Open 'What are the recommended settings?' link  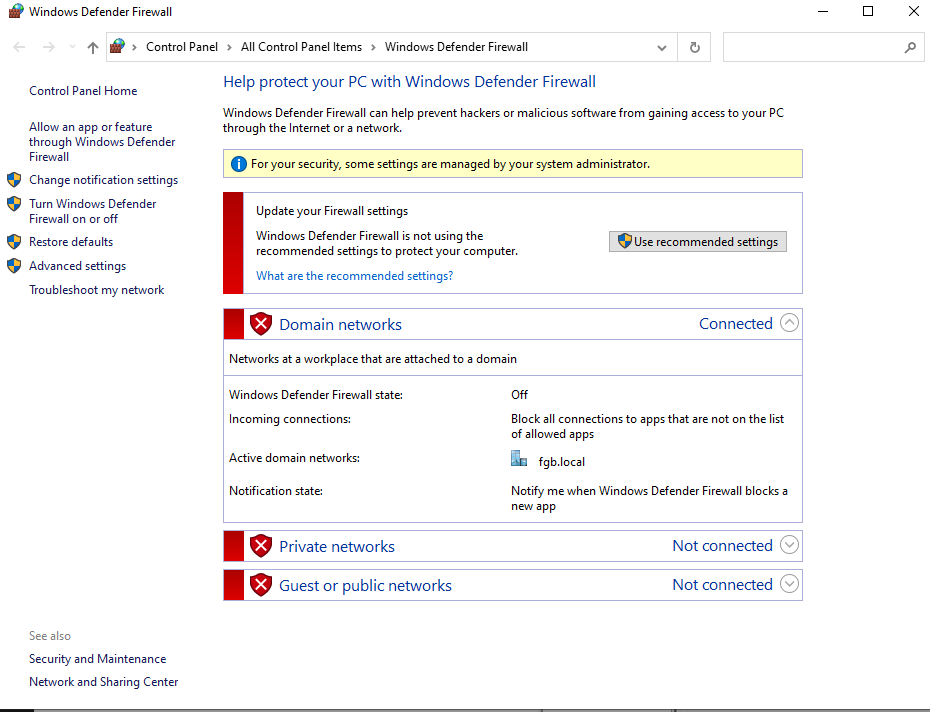click(354, 276)
